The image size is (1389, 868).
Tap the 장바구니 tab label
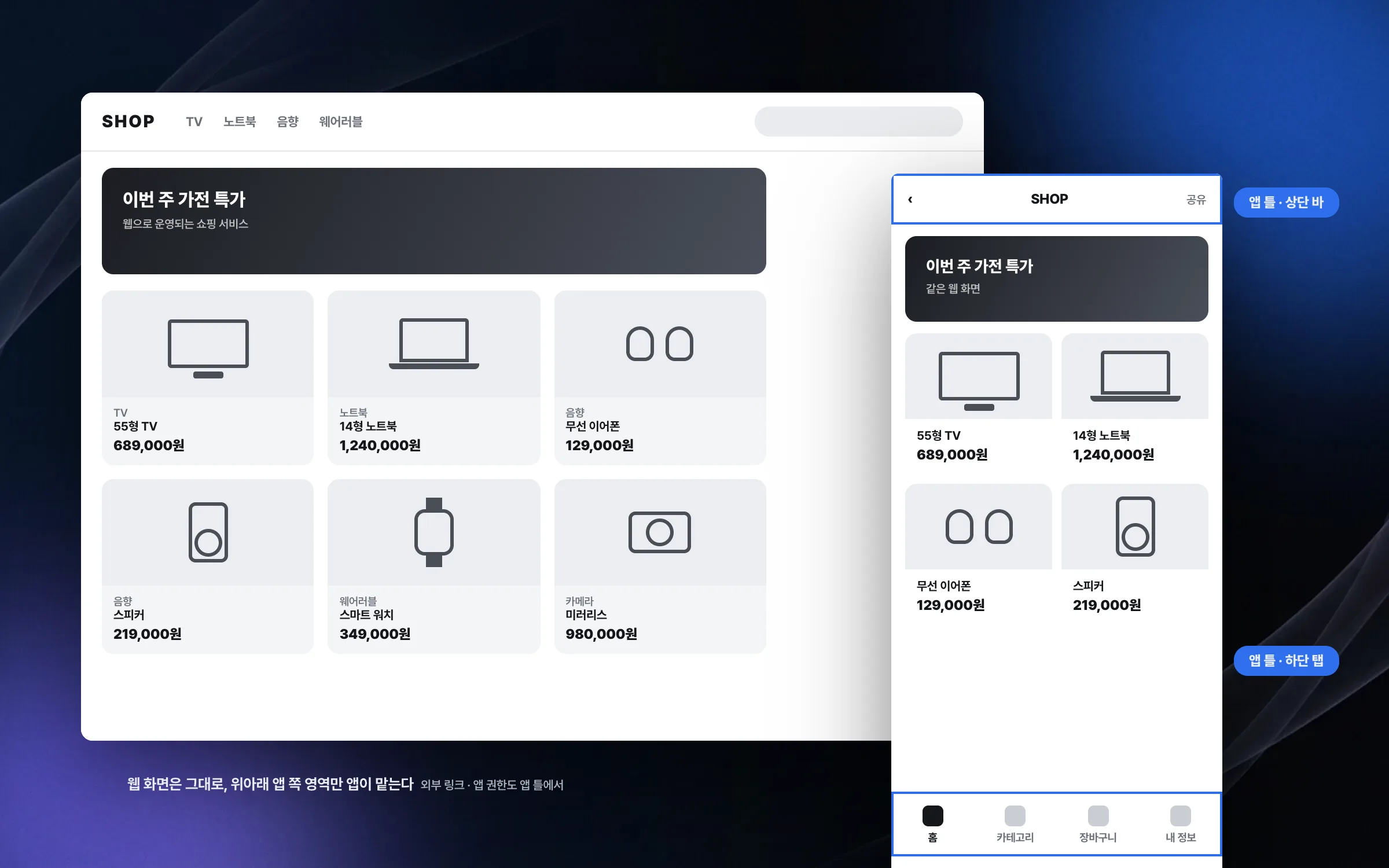coord(1098,837)
